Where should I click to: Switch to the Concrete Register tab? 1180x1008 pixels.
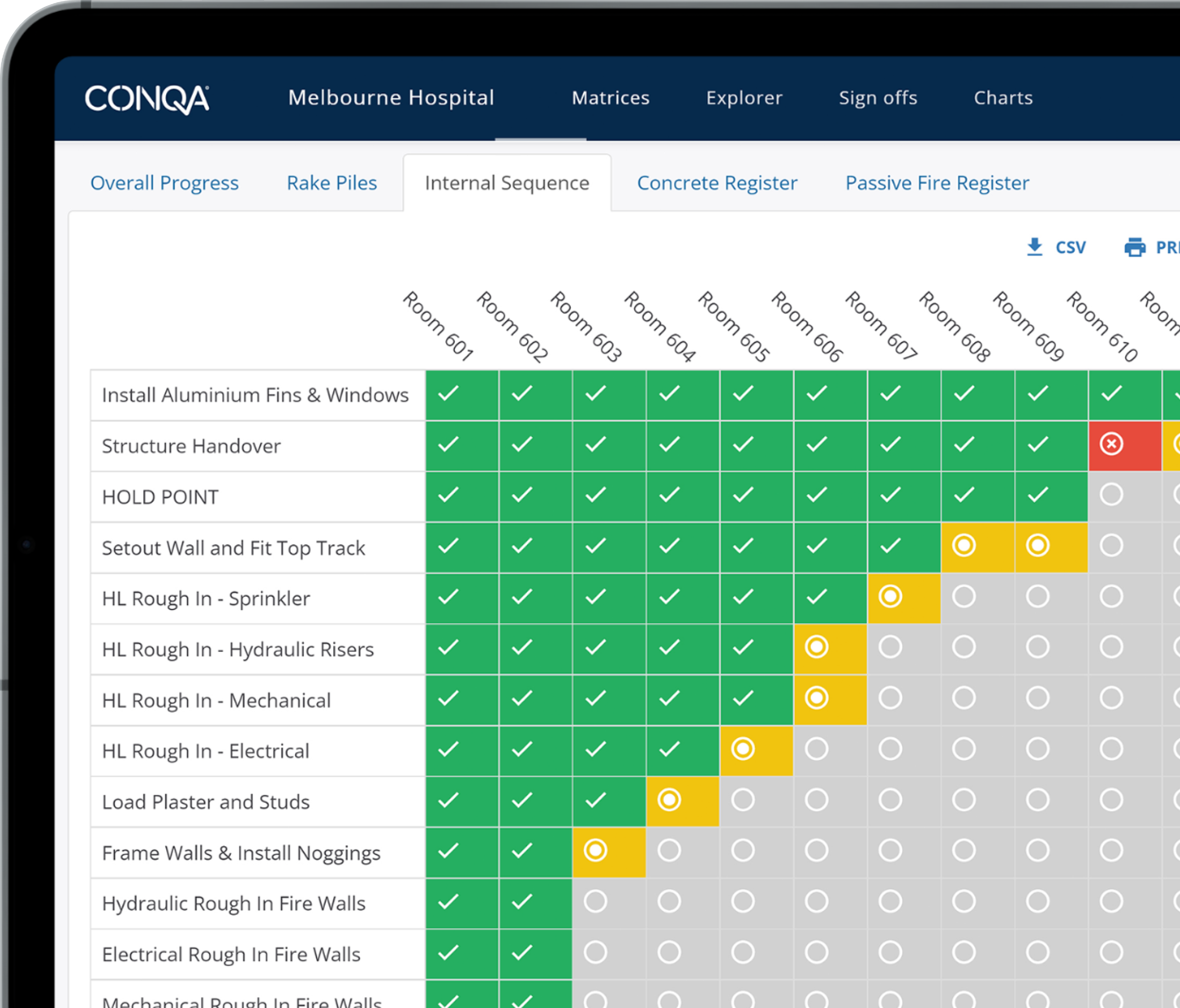(718, 183)
